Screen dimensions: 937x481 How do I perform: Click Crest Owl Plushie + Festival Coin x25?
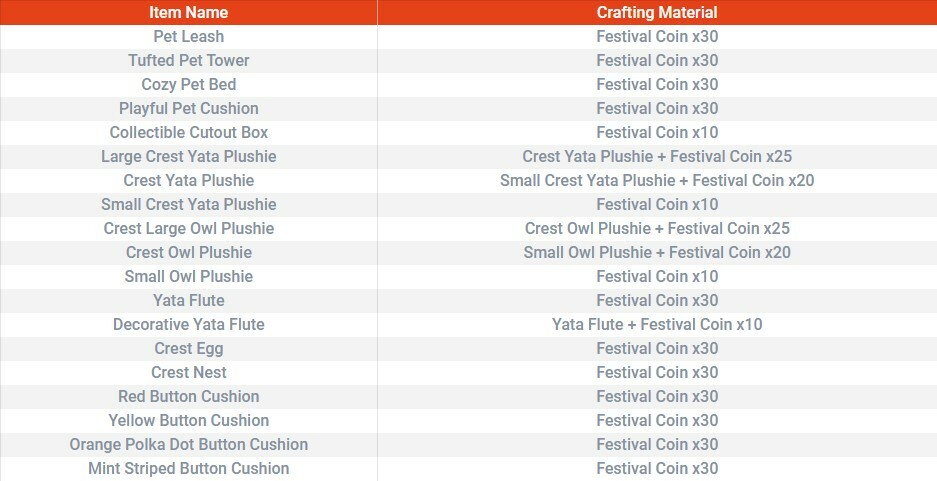(x=657, y=228)
